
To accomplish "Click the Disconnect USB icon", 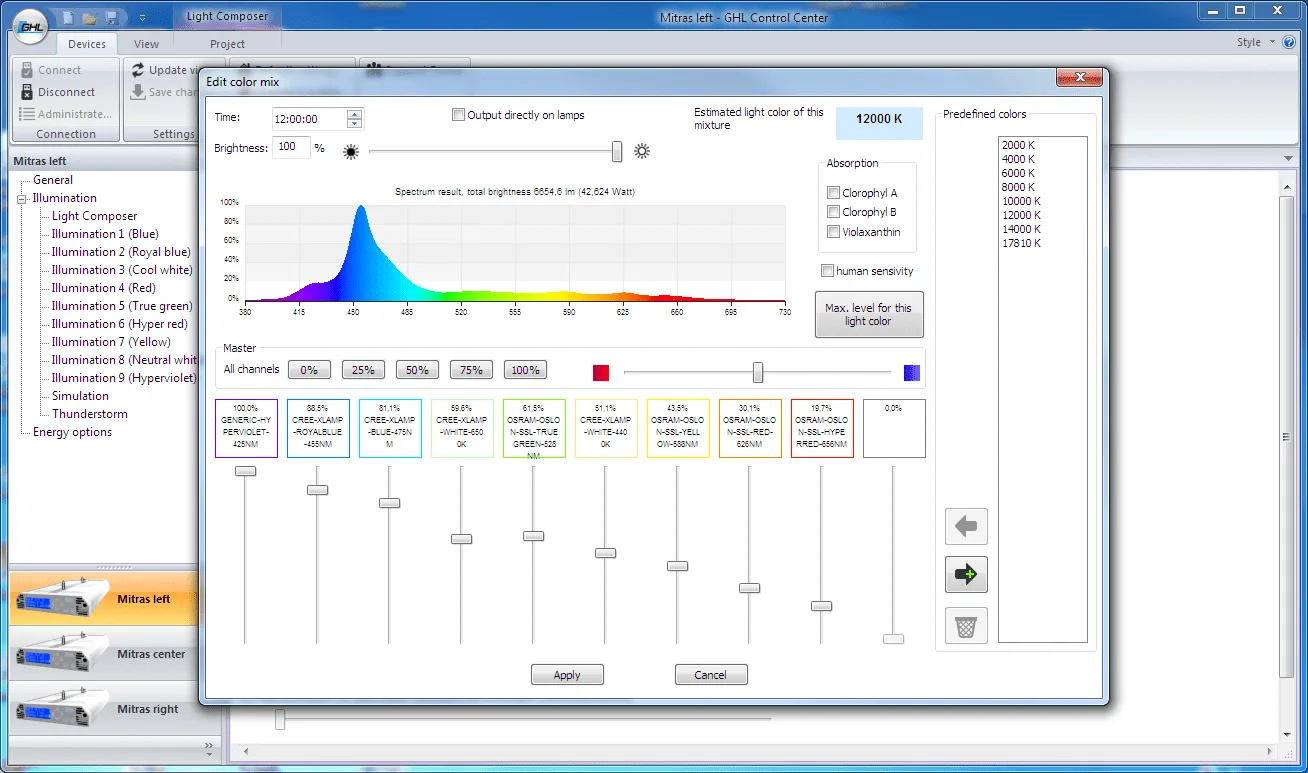I will tap(27, 92).
